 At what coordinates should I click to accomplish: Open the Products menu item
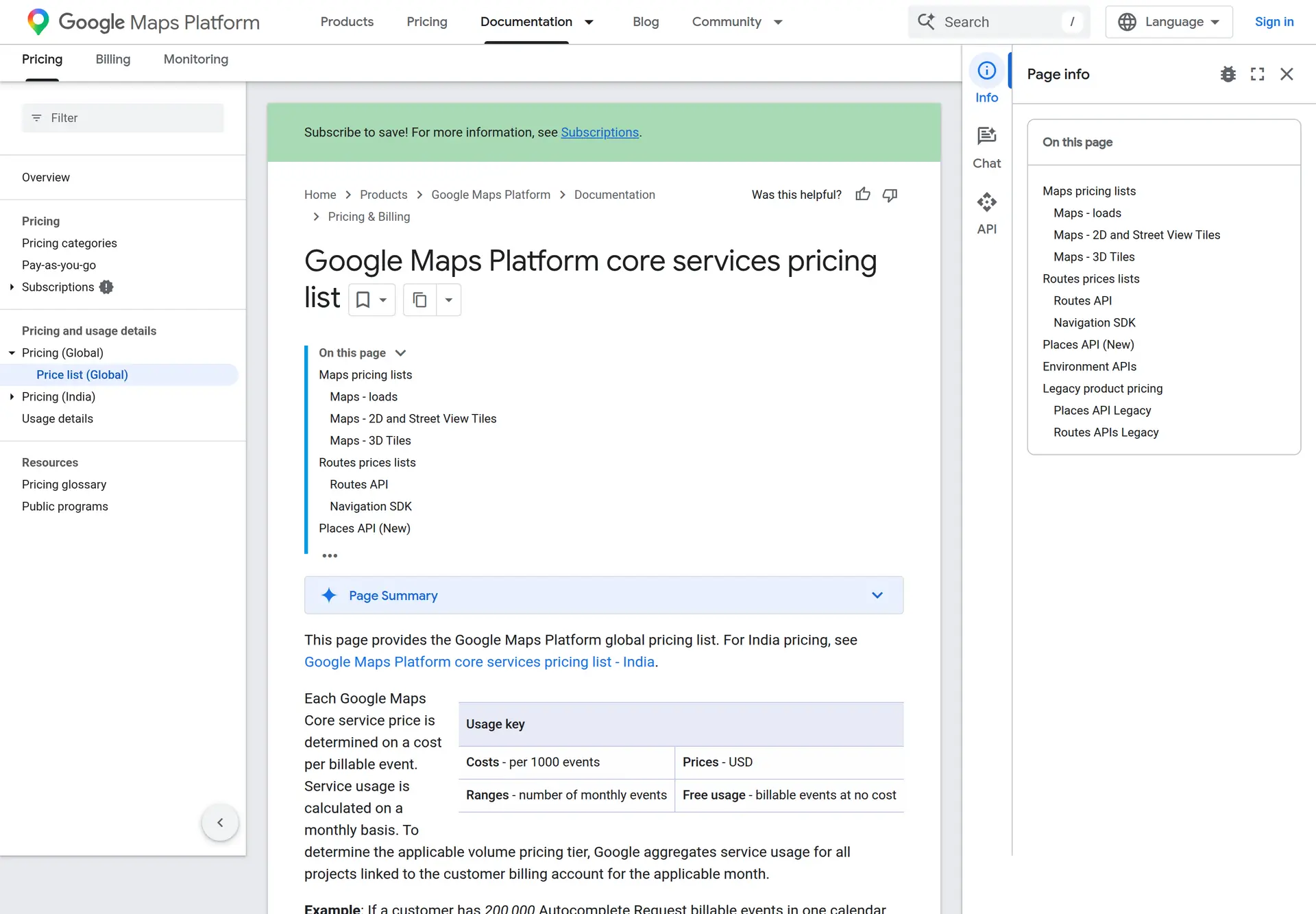point(347,22)
